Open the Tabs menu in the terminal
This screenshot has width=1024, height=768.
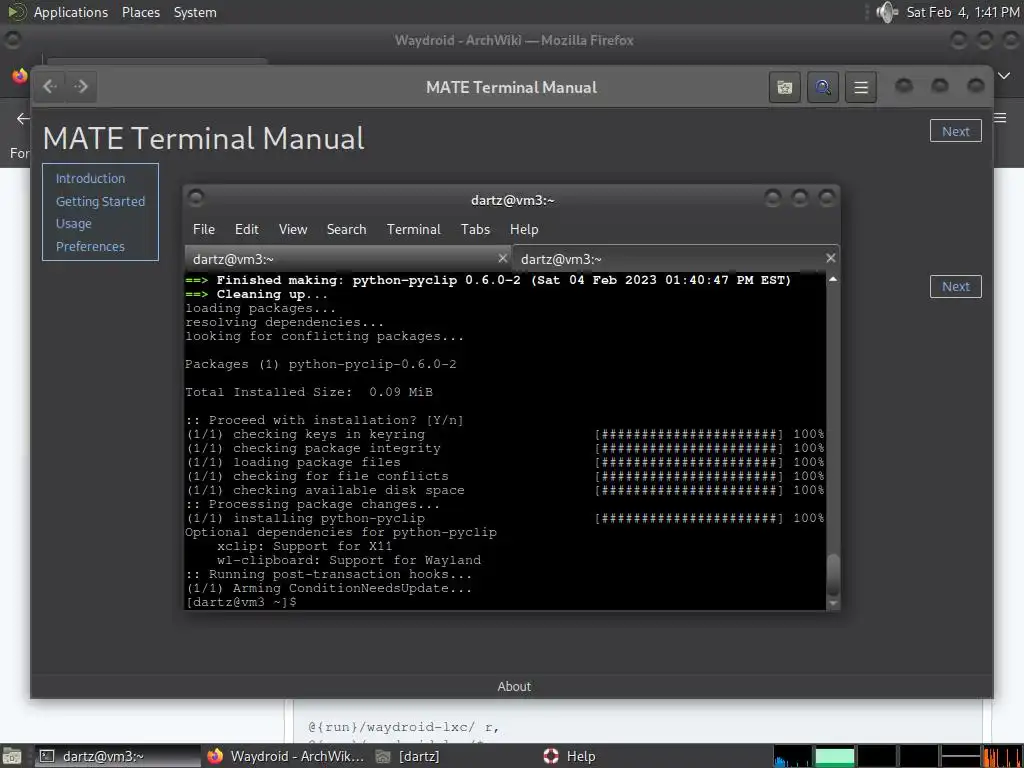point(475,229)
